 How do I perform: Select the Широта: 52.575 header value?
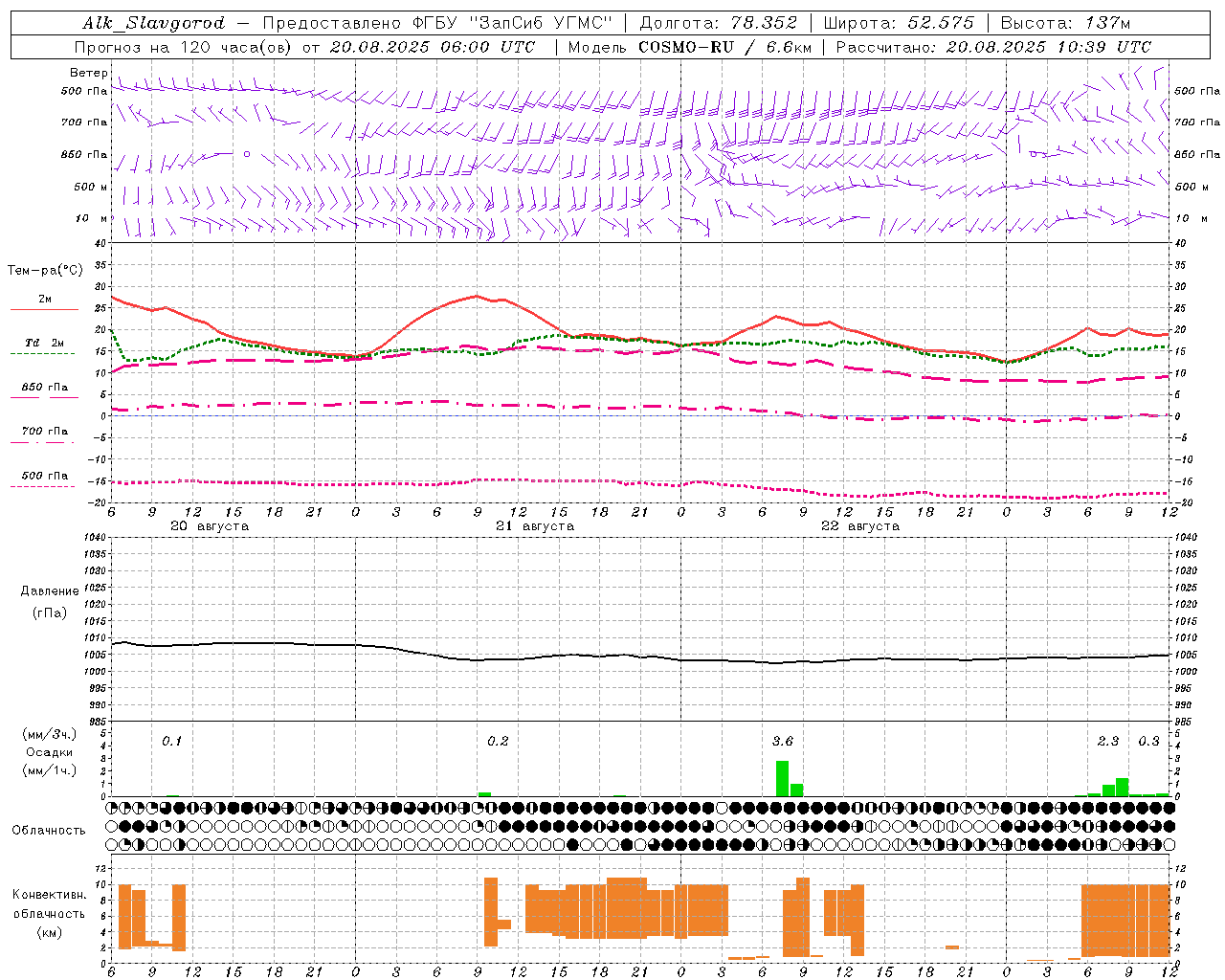pyautogui.click(x=899, y=23)
